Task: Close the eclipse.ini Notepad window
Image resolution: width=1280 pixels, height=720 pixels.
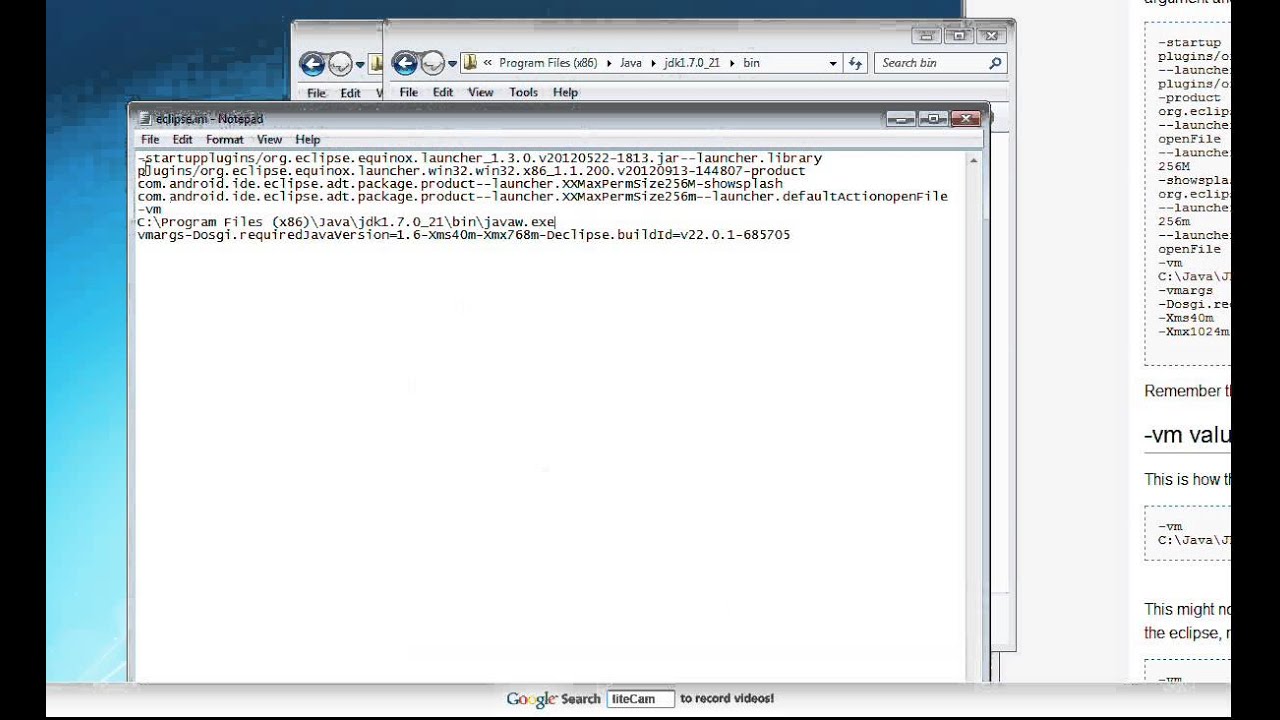Action: coord(965,118)
